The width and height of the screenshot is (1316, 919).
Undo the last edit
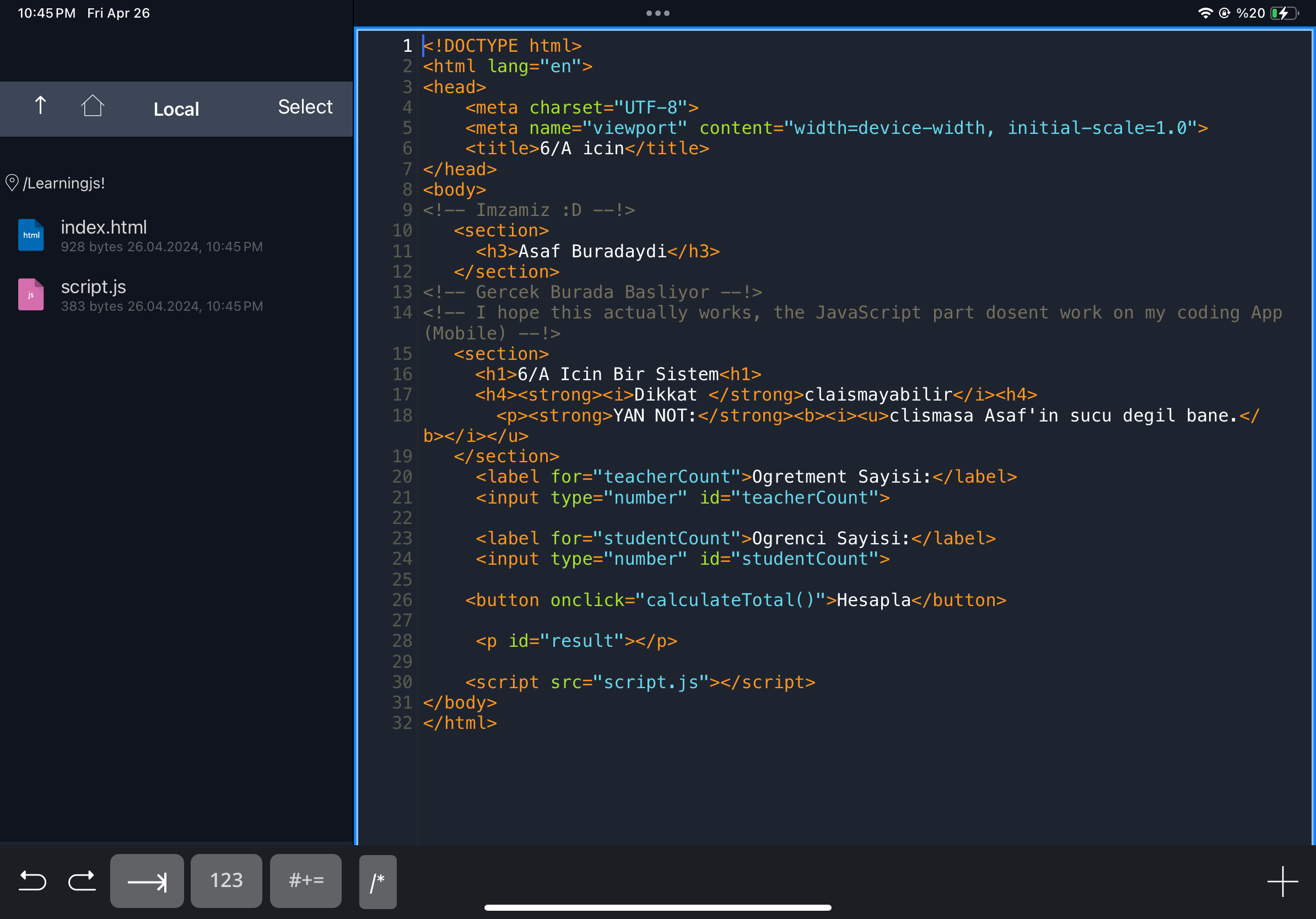click(33, 880)
